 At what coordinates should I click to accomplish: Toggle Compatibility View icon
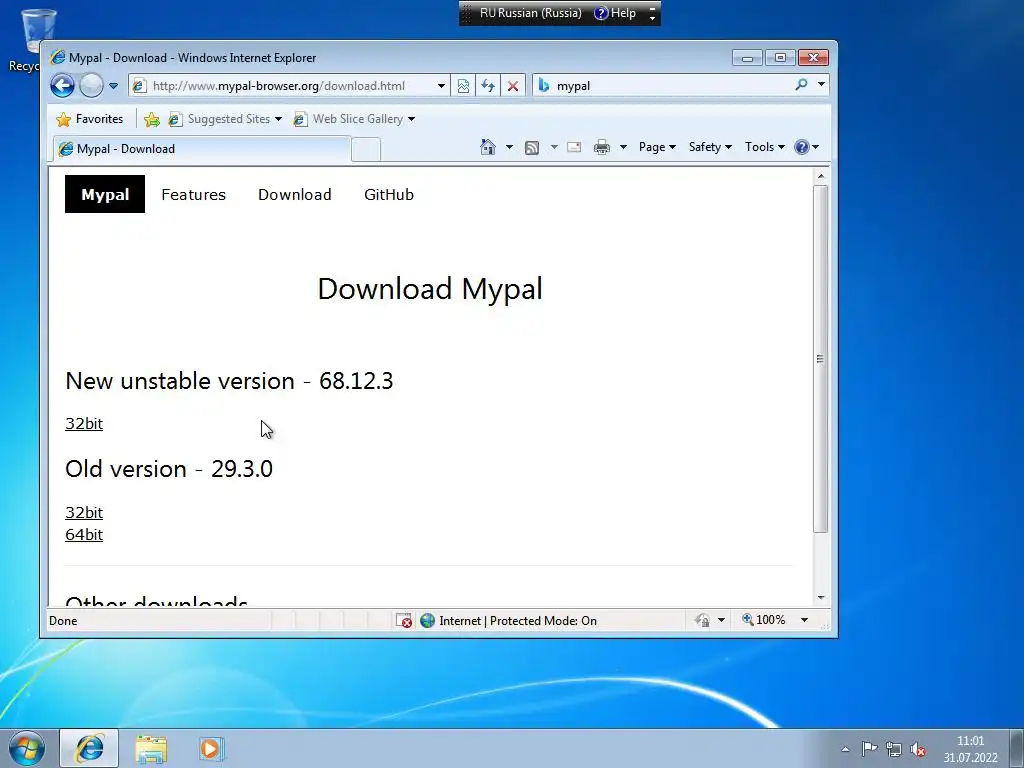point(463,86)
